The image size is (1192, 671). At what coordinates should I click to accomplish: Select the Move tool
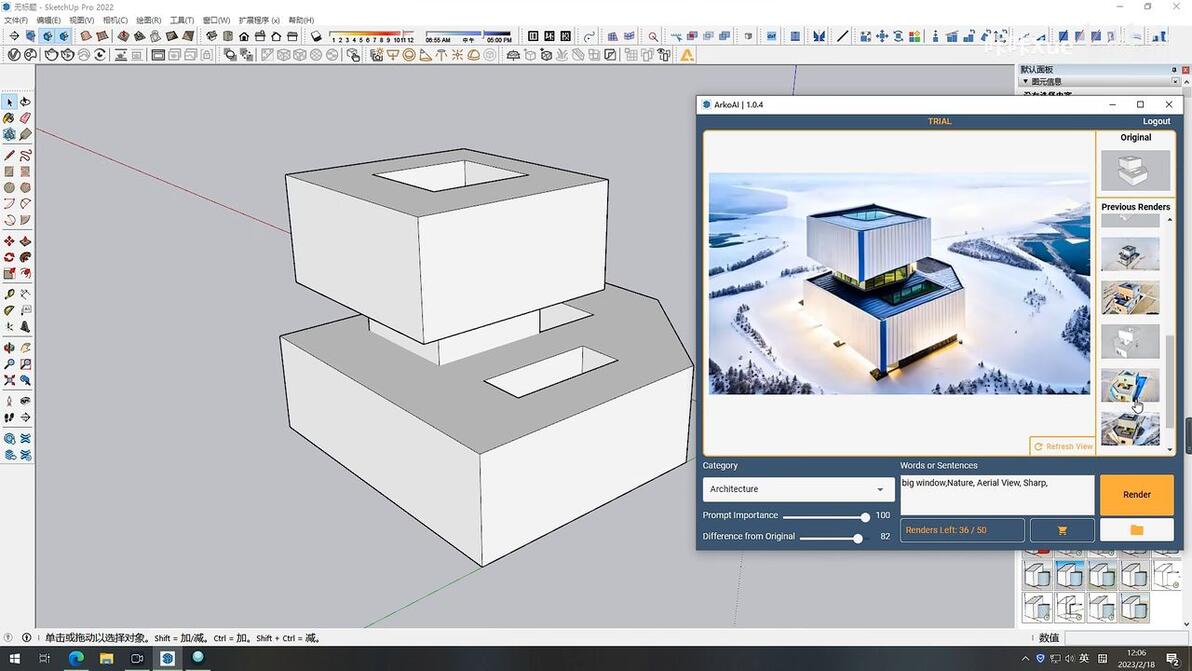(x=9, y=241)
